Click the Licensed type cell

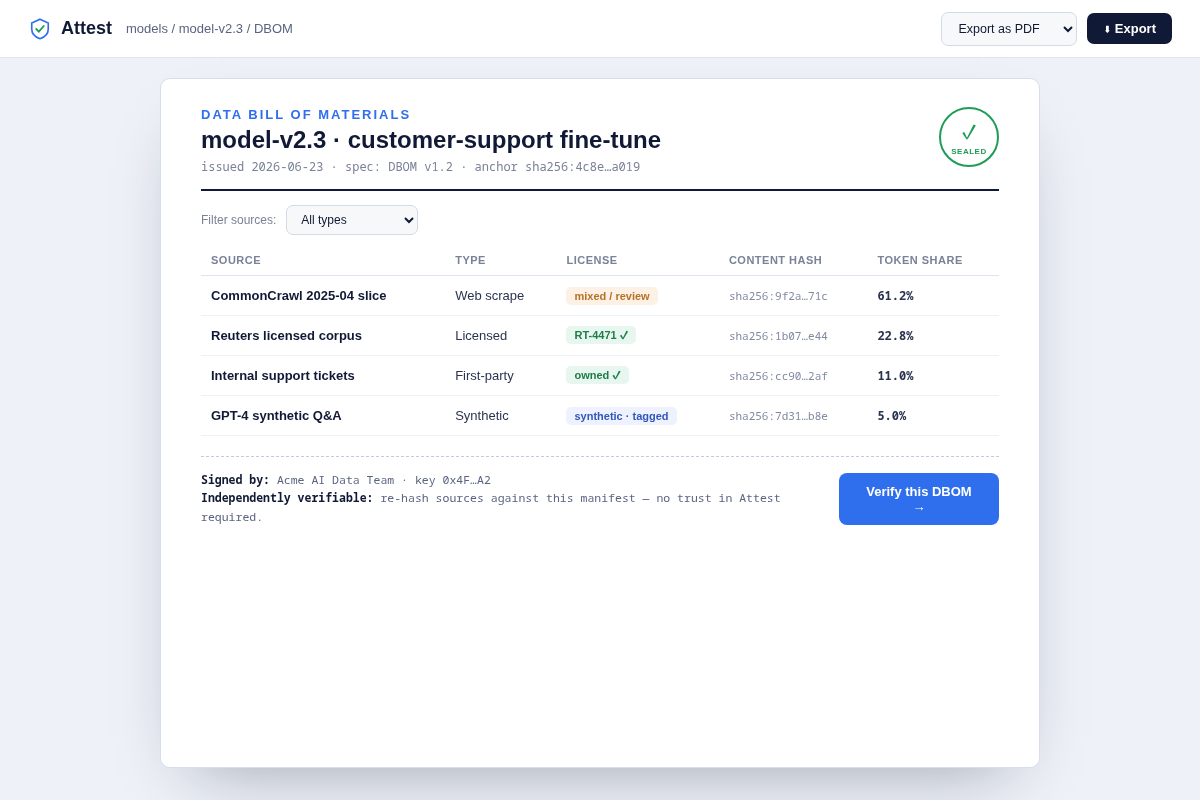point(481,336)
